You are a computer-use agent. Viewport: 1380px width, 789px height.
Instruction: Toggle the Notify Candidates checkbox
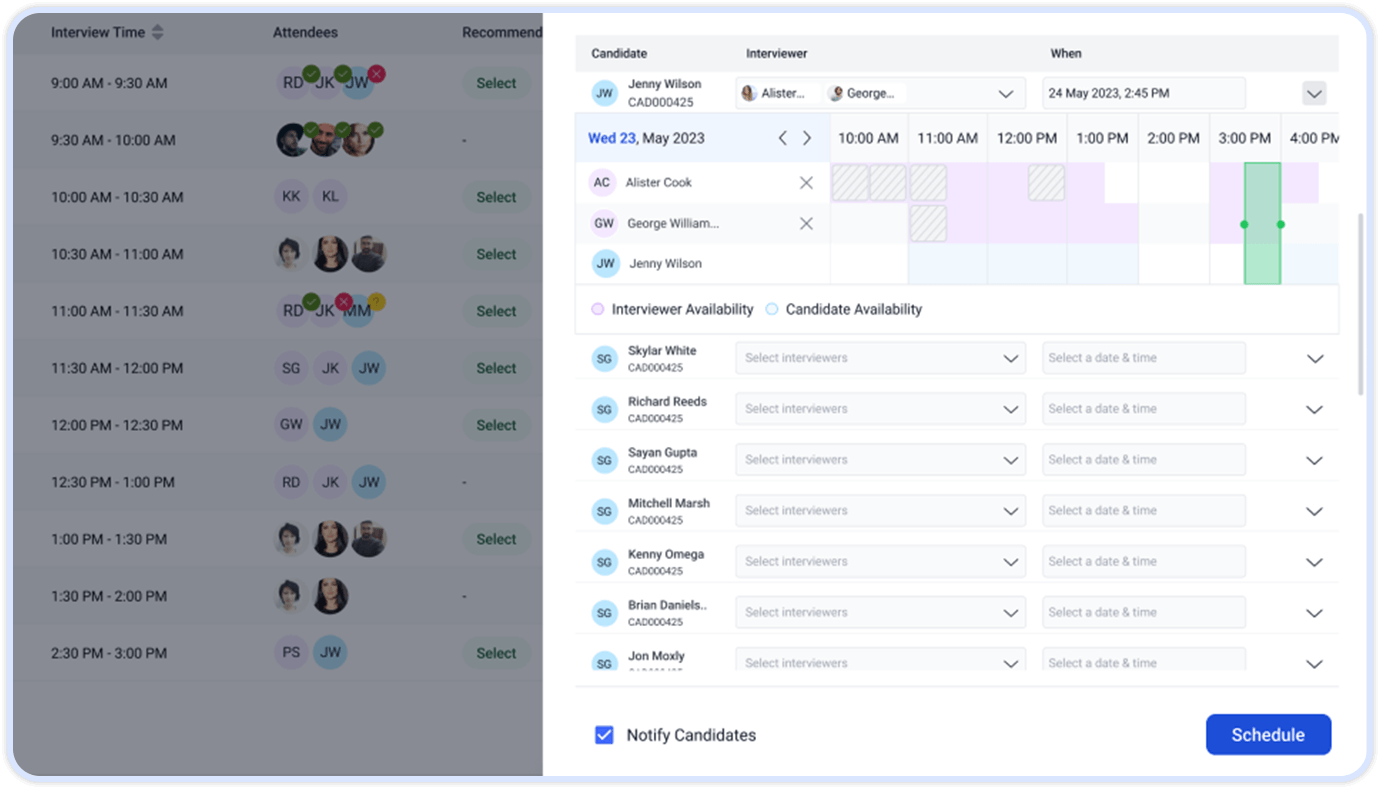click(604, 735)
